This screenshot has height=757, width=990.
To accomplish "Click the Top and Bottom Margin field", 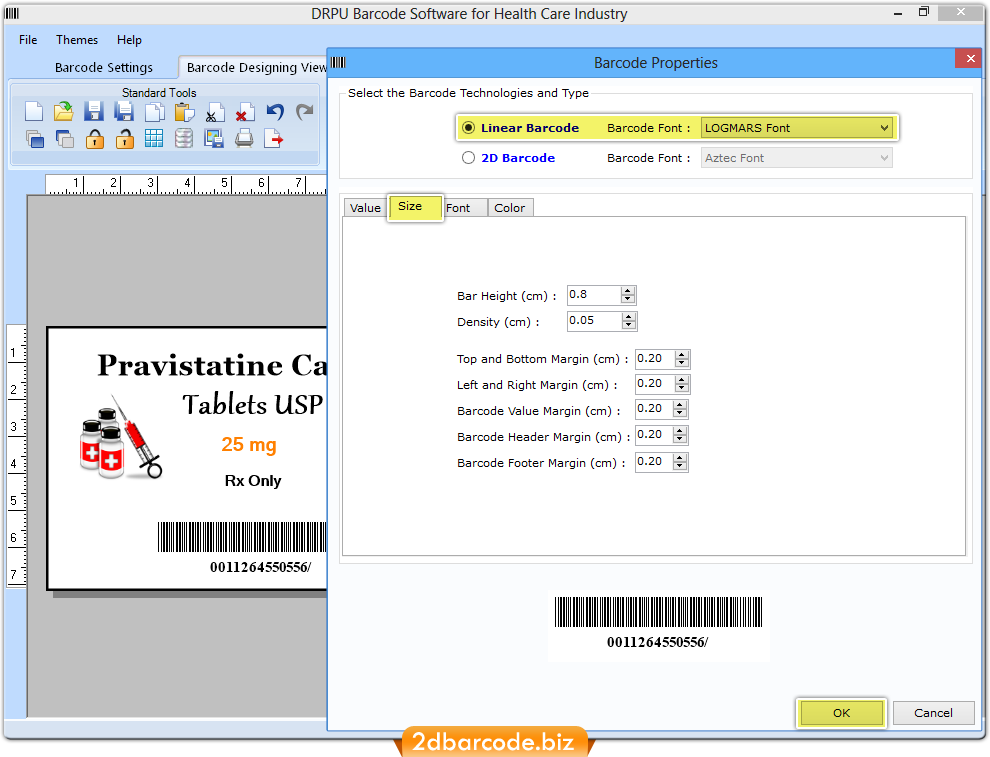I will (655, 359).
